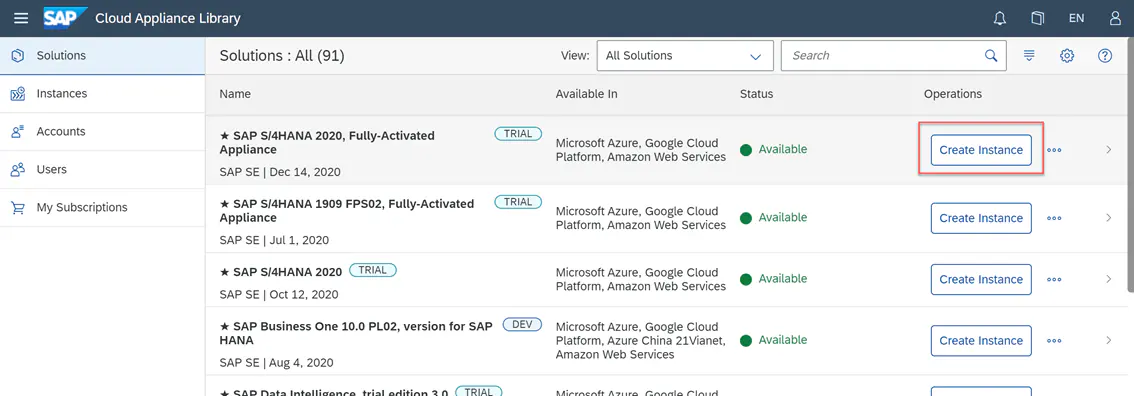Open the hamburger navigation menu

[21, 18]
